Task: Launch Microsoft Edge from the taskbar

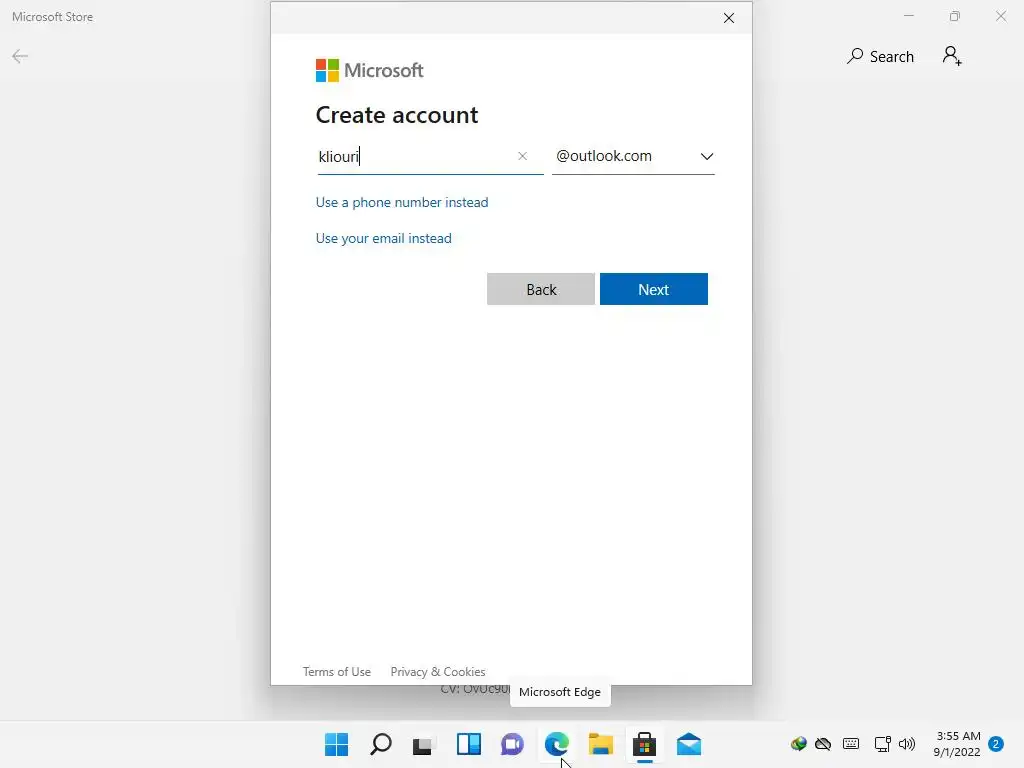Action: [556, 744]
